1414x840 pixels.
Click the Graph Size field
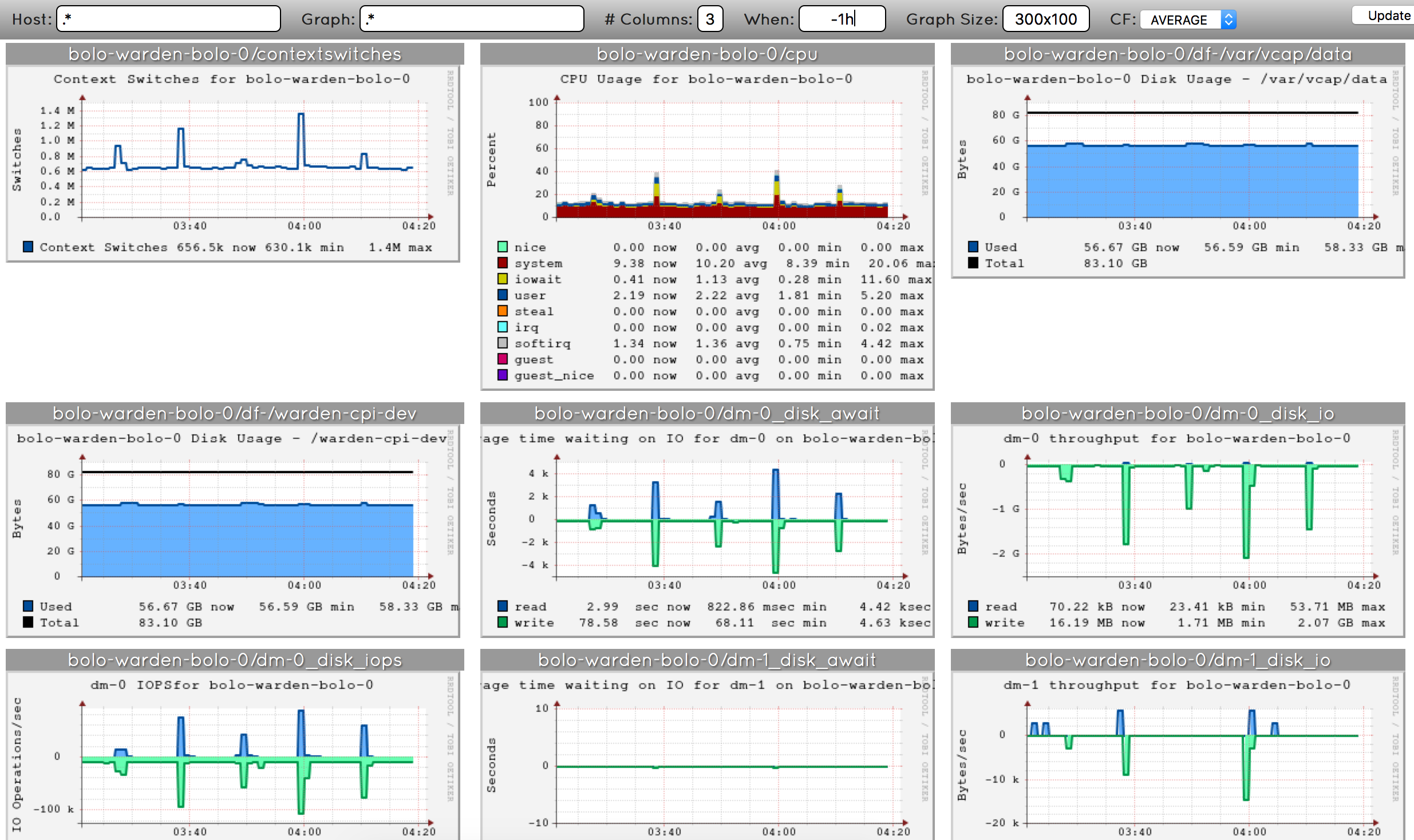[x=1046, y=19]
